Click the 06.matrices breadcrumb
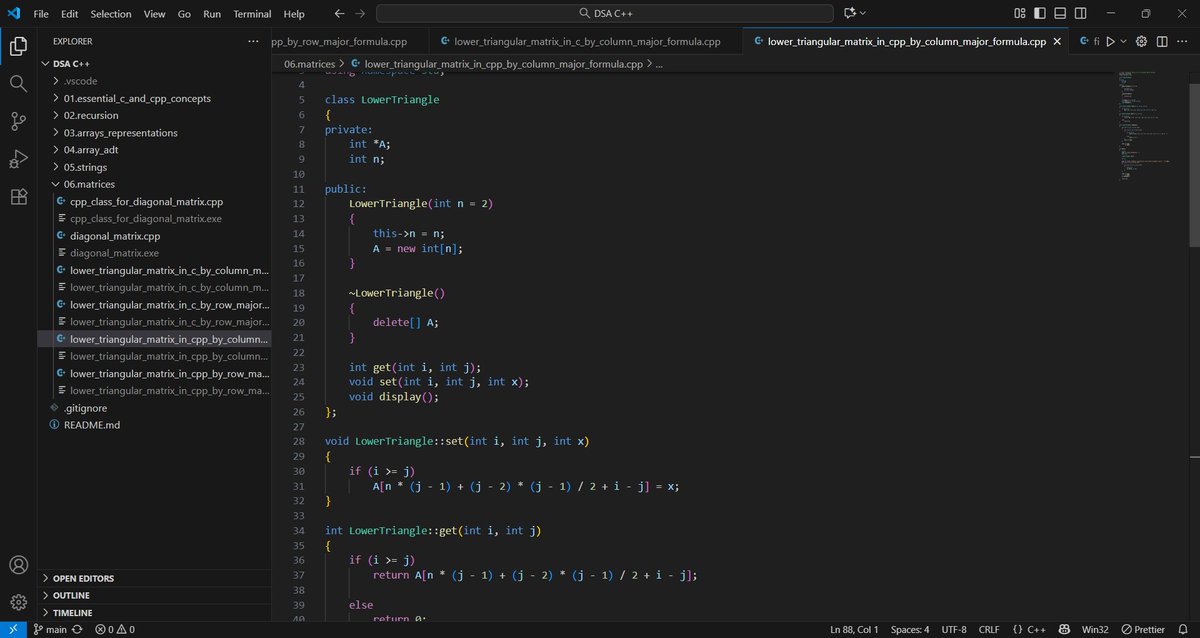The height and width of the screenshot is (638, 1200). 308,63
